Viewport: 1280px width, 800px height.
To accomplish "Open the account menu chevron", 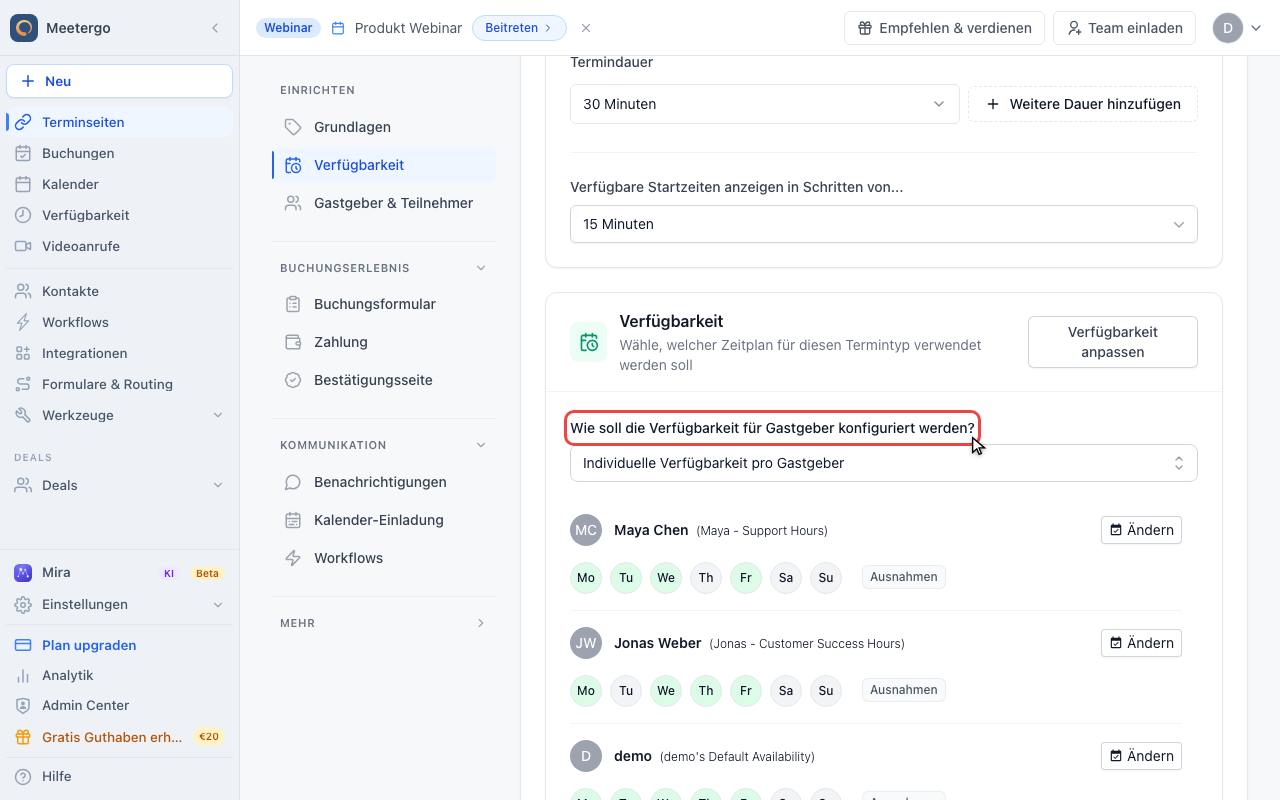I will coord(1256,28).
